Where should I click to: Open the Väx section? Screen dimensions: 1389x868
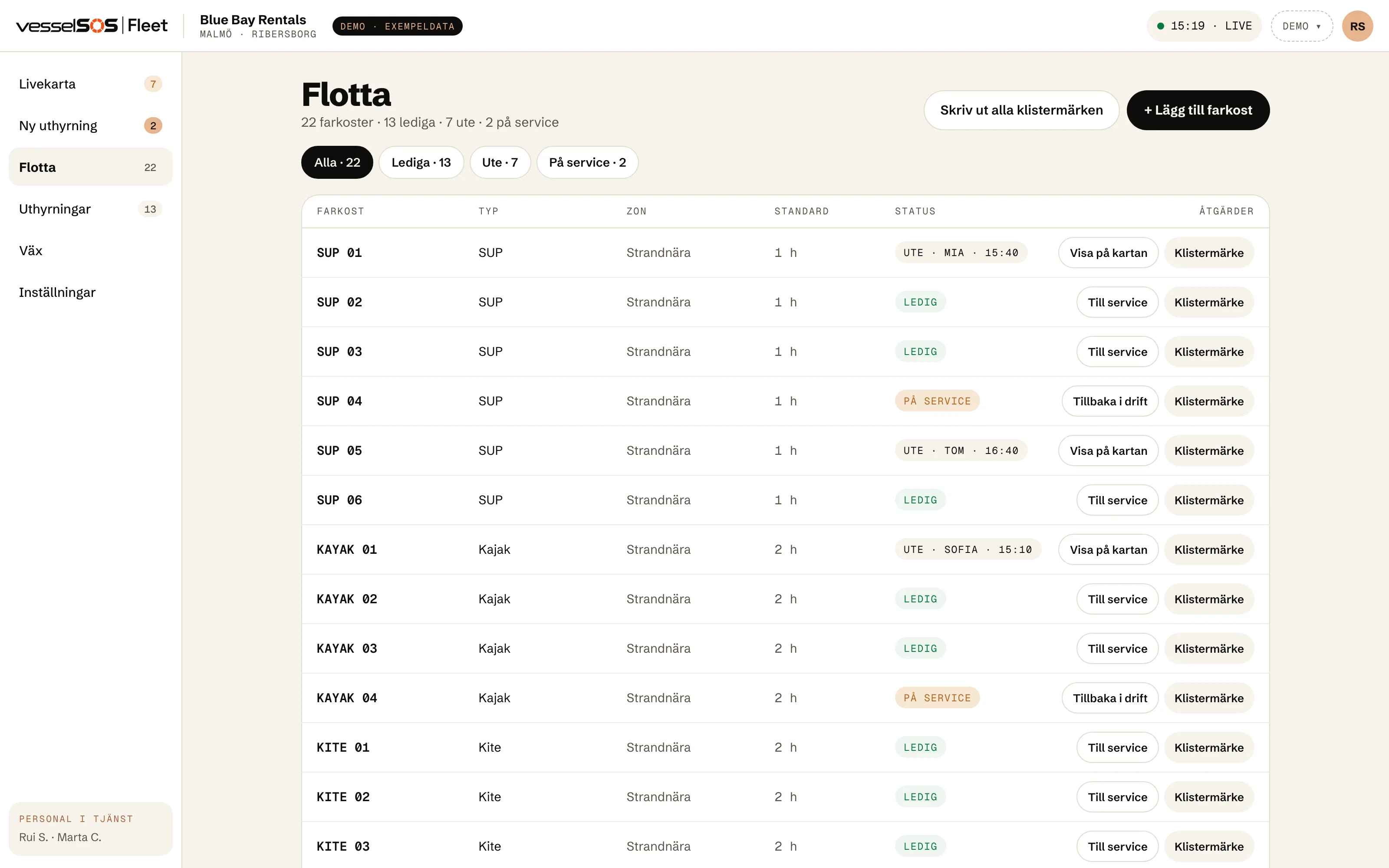coord(91,251)
